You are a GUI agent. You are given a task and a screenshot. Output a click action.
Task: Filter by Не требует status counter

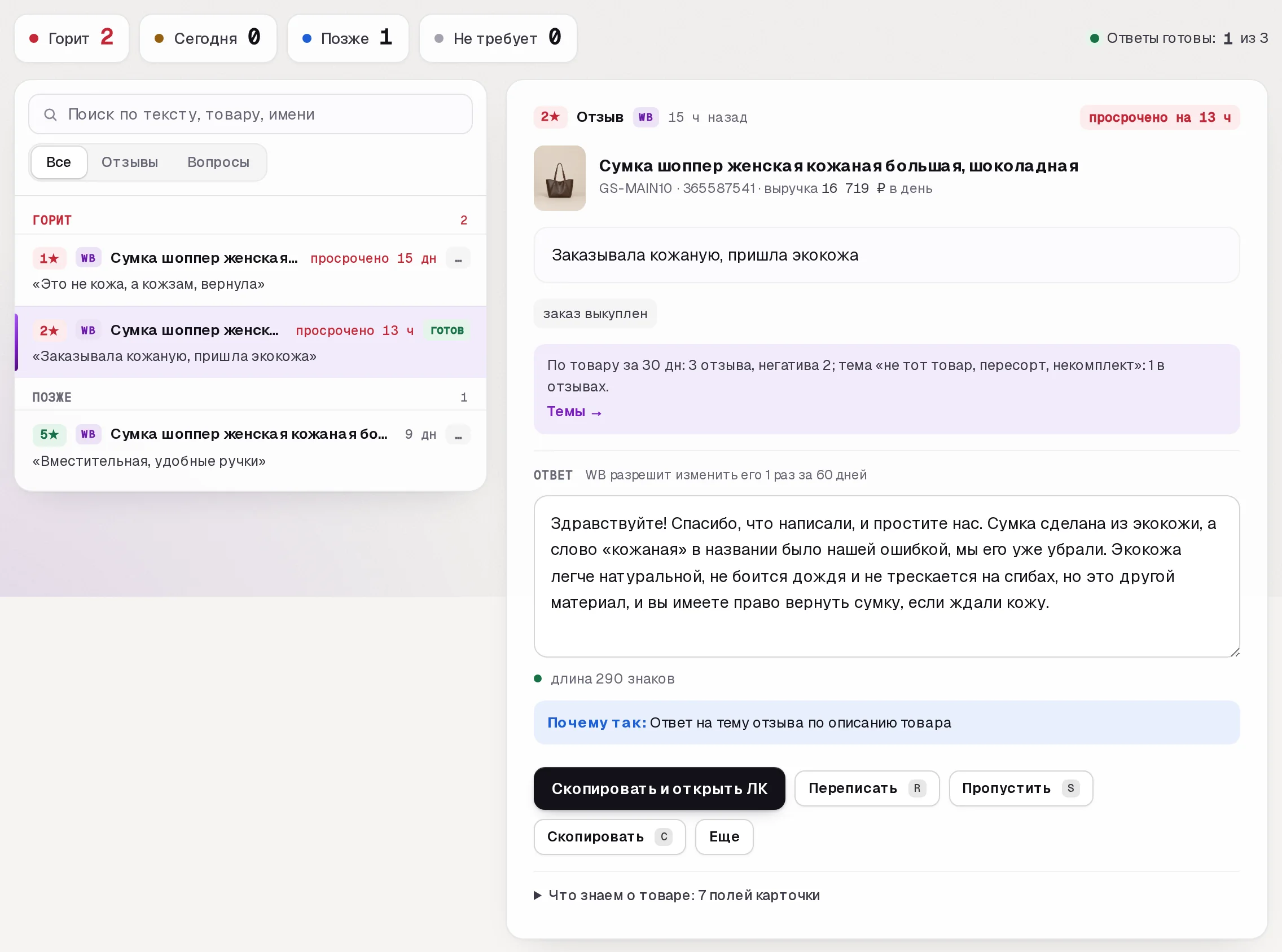click(498, 38)
